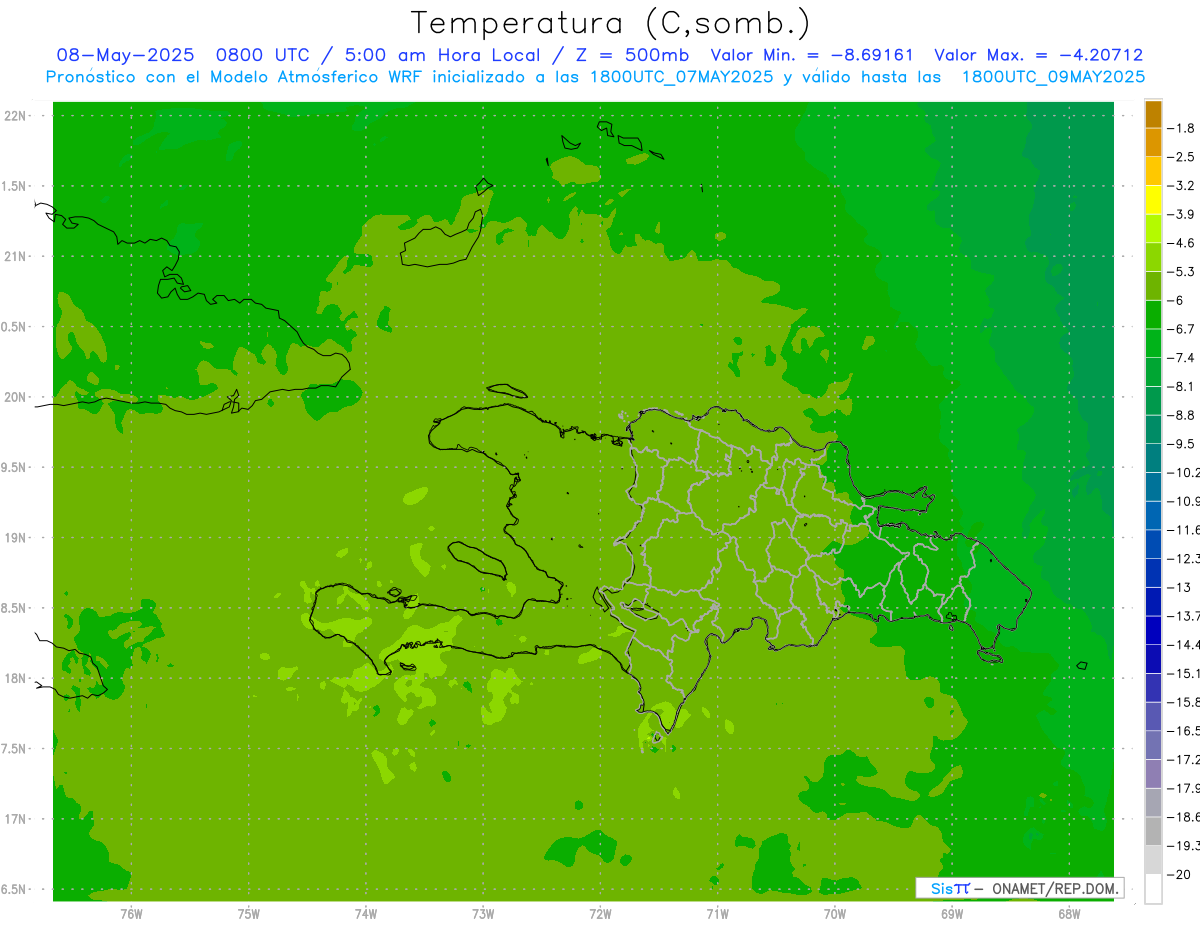Click the title 'Temperatura (C,somb.)'

[611, 23]
